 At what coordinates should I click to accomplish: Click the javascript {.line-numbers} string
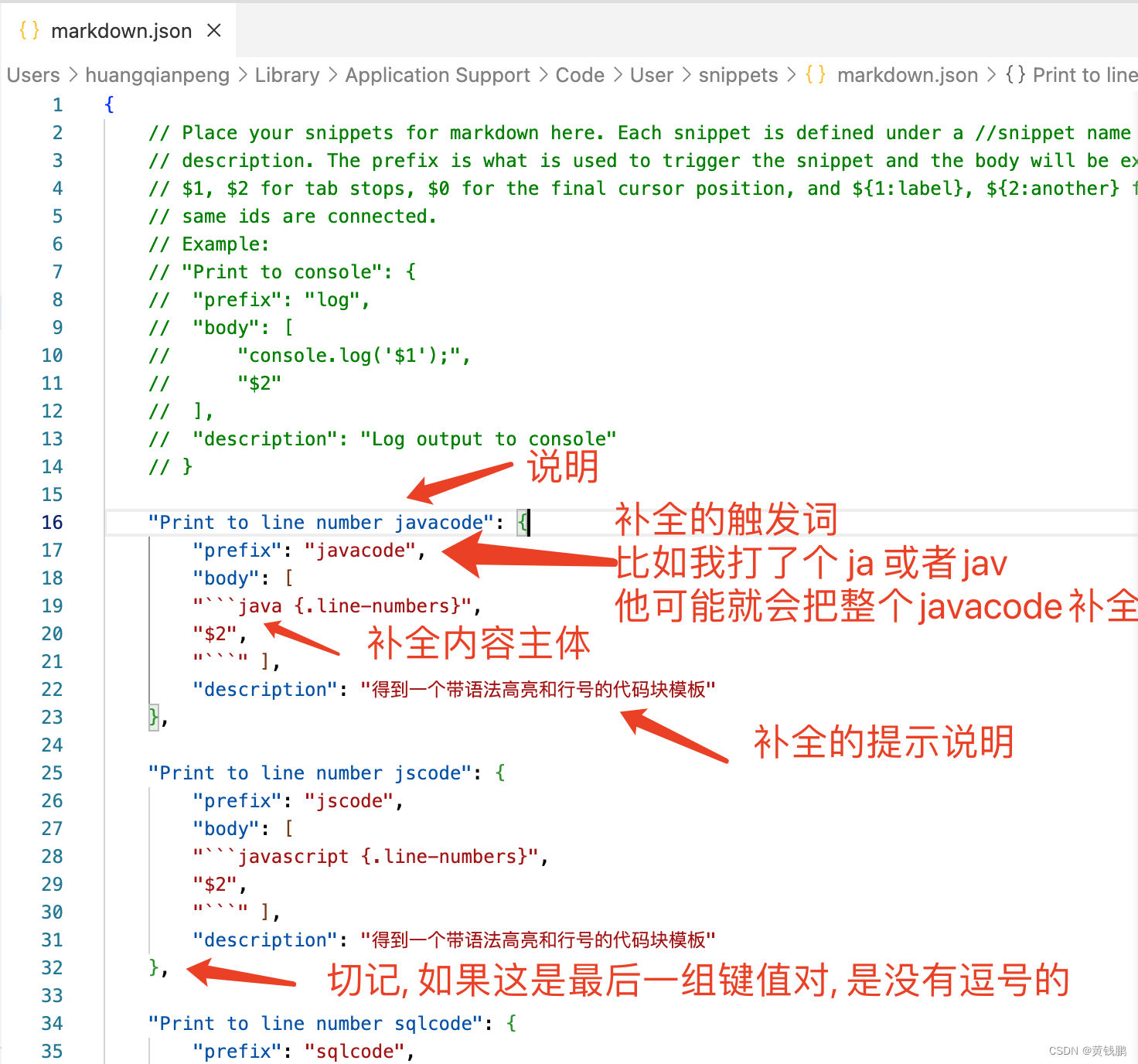366,856
